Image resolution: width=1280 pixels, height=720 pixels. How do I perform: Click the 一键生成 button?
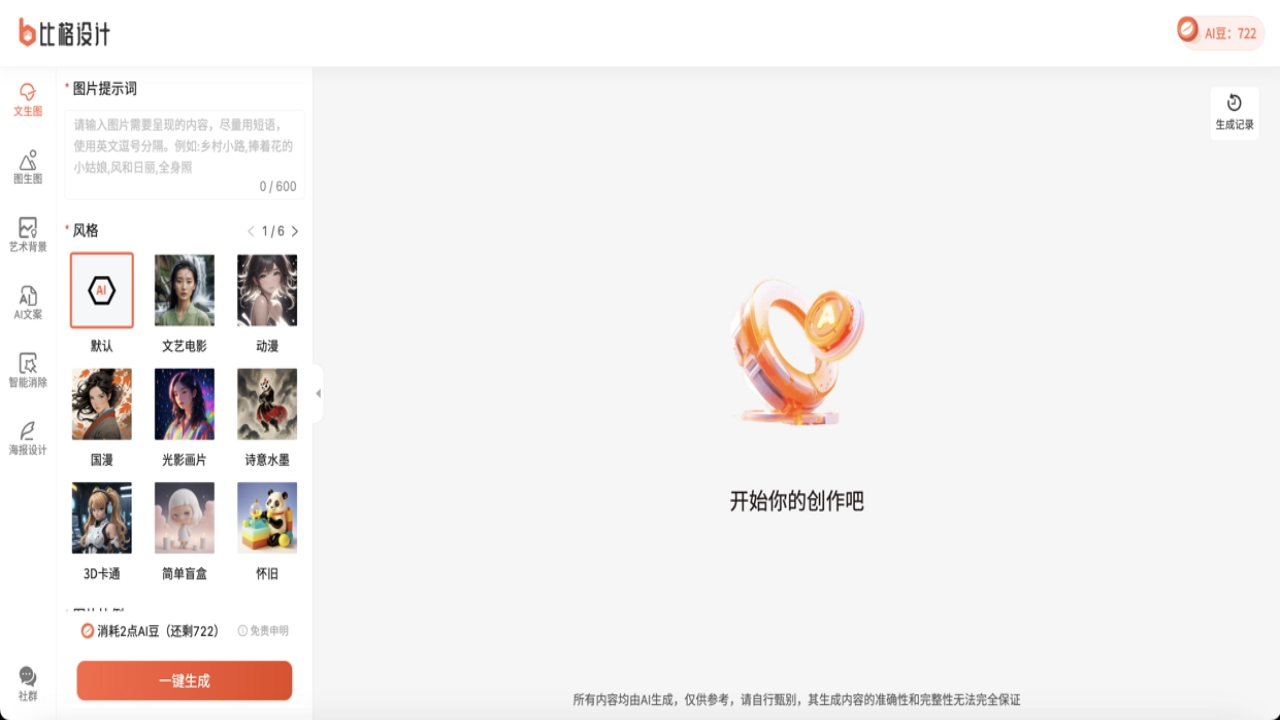tap(184, 680)
